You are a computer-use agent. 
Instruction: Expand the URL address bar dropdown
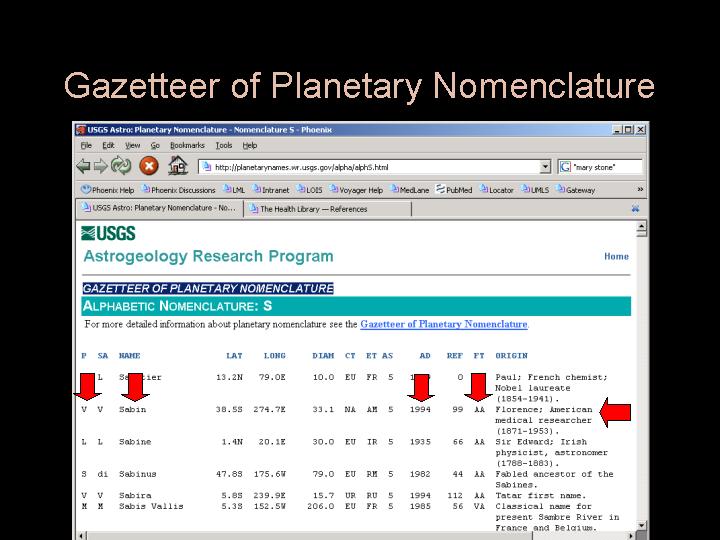pos(545,167)
